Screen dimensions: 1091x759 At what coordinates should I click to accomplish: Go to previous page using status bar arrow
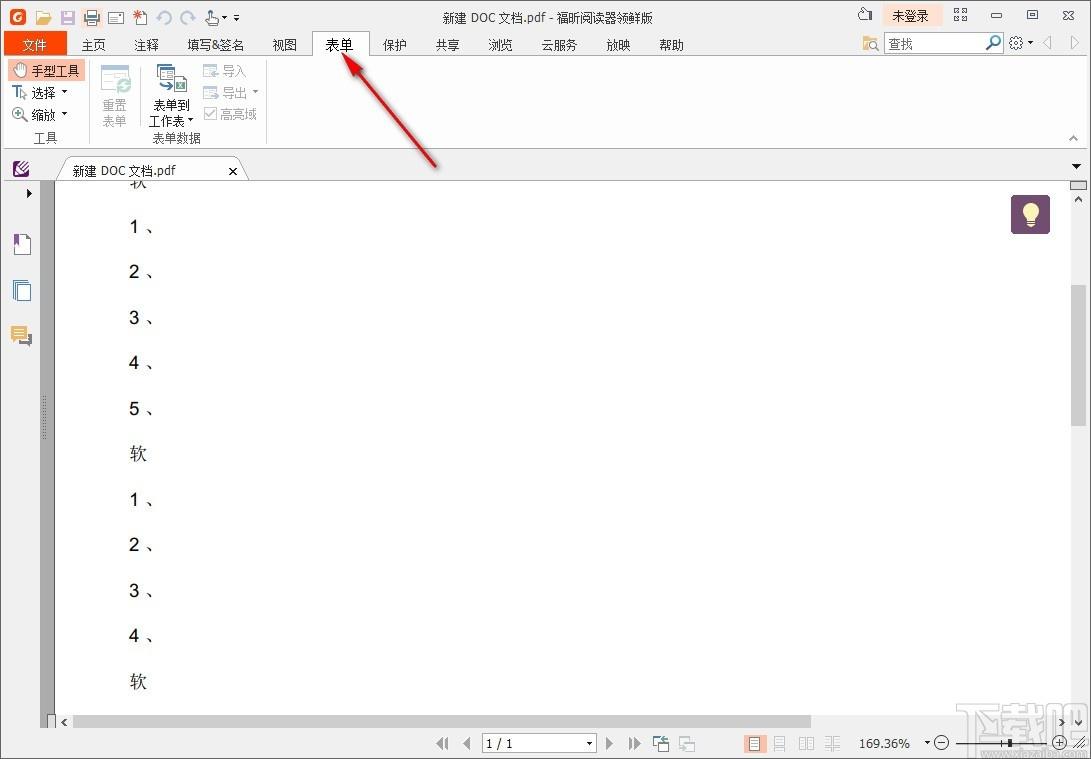point(467,744)
